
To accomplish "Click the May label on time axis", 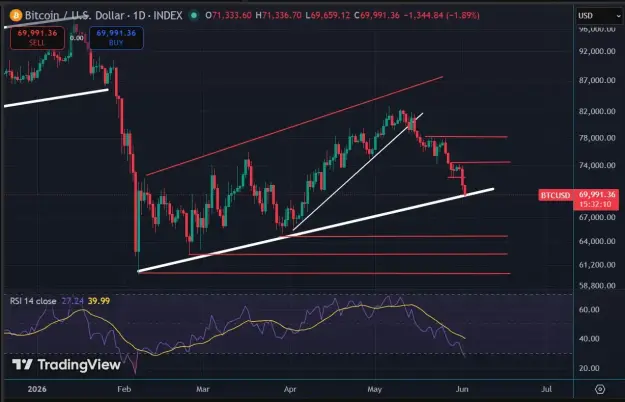I will pos(374,389).
